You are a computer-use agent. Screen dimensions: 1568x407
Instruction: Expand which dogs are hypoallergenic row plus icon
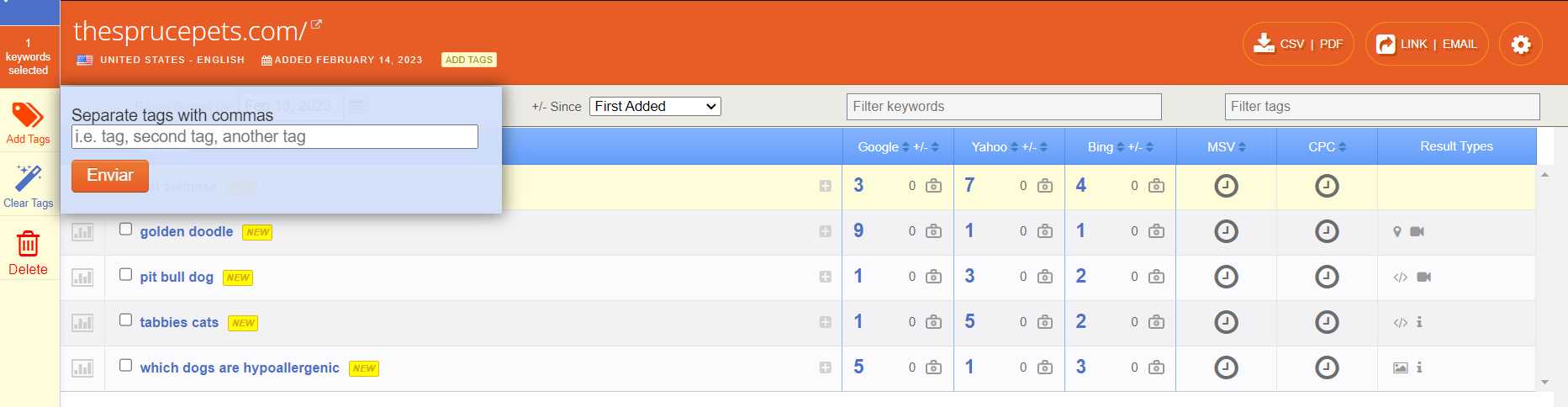pos(826,368)
